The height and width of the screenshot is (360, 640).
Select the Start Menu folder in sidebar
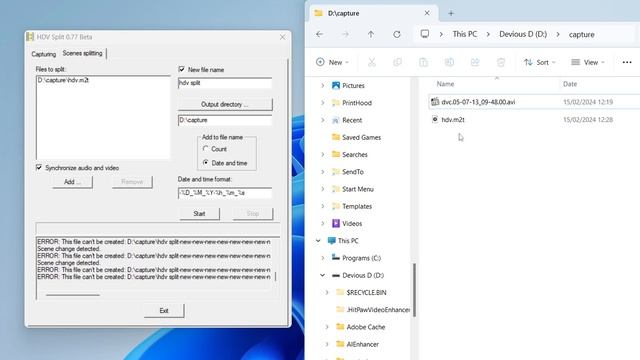click(x=358, y=189)
